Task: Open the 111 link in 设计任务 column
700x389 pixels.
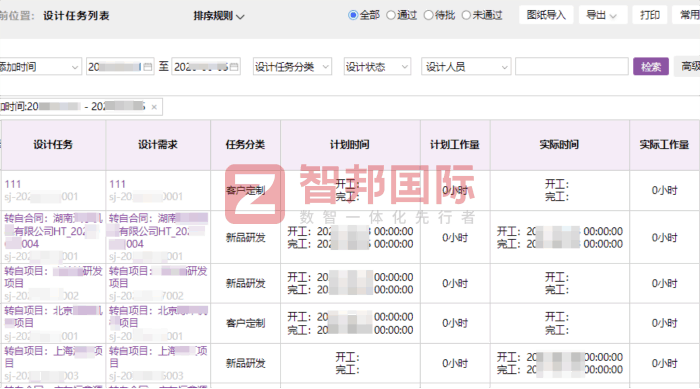Action: (x=13, y=184)
